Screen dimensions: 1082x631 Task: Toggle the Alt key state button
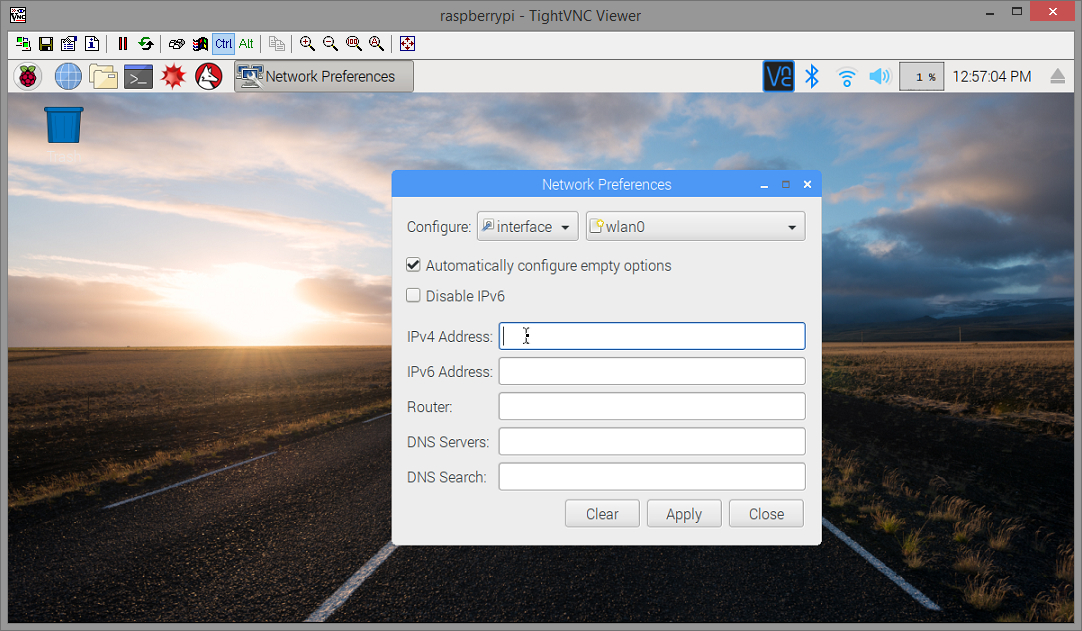(246, 43)
